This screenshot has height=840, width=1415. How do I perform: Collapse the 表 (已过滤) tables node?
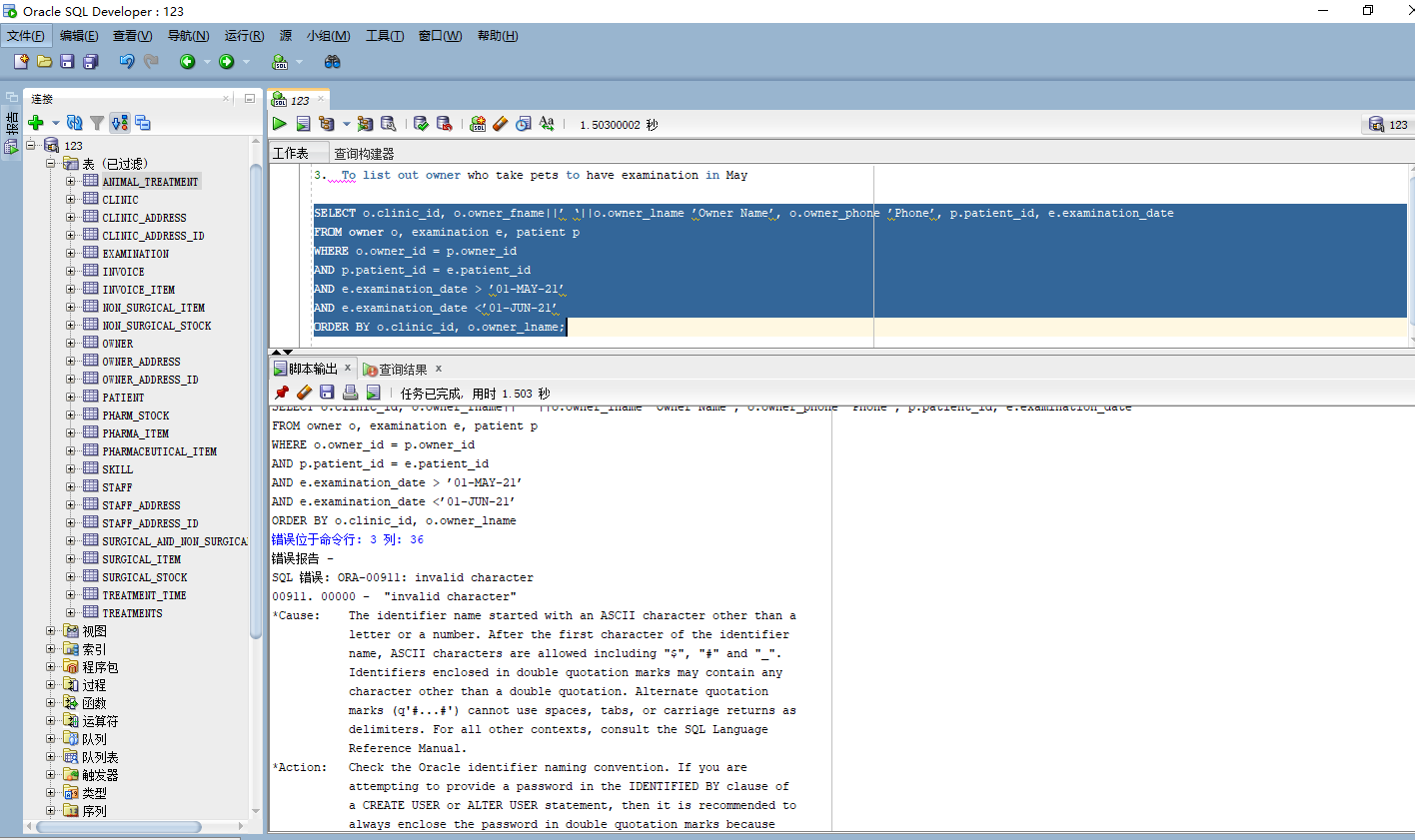[51, 163]
